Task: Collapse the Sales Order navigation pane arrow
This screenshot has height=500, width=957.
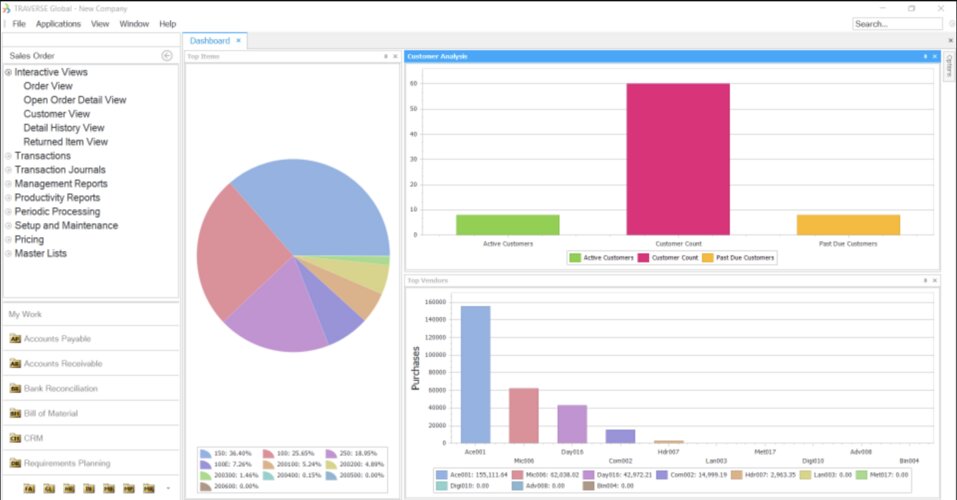Action: 167,56
